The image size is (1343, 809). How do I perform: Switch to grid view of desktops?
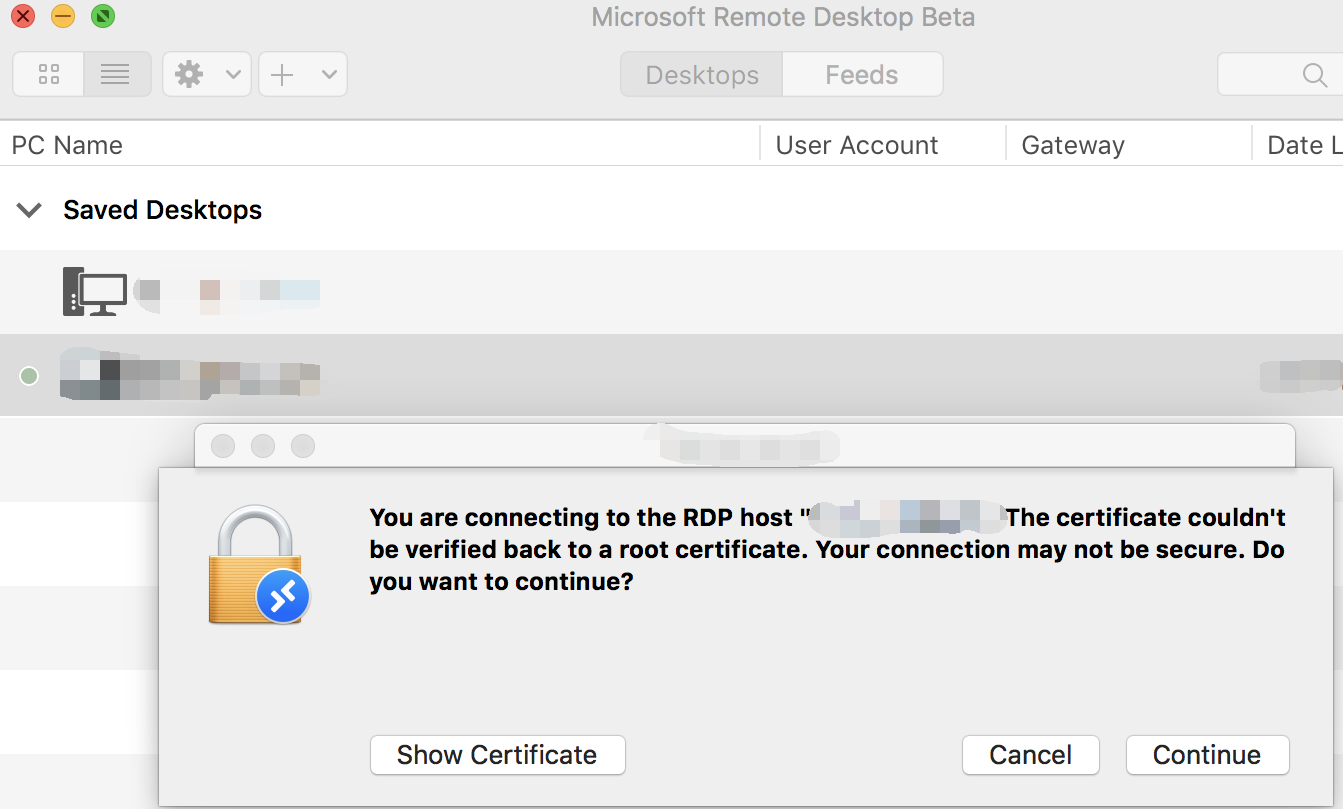49,74
